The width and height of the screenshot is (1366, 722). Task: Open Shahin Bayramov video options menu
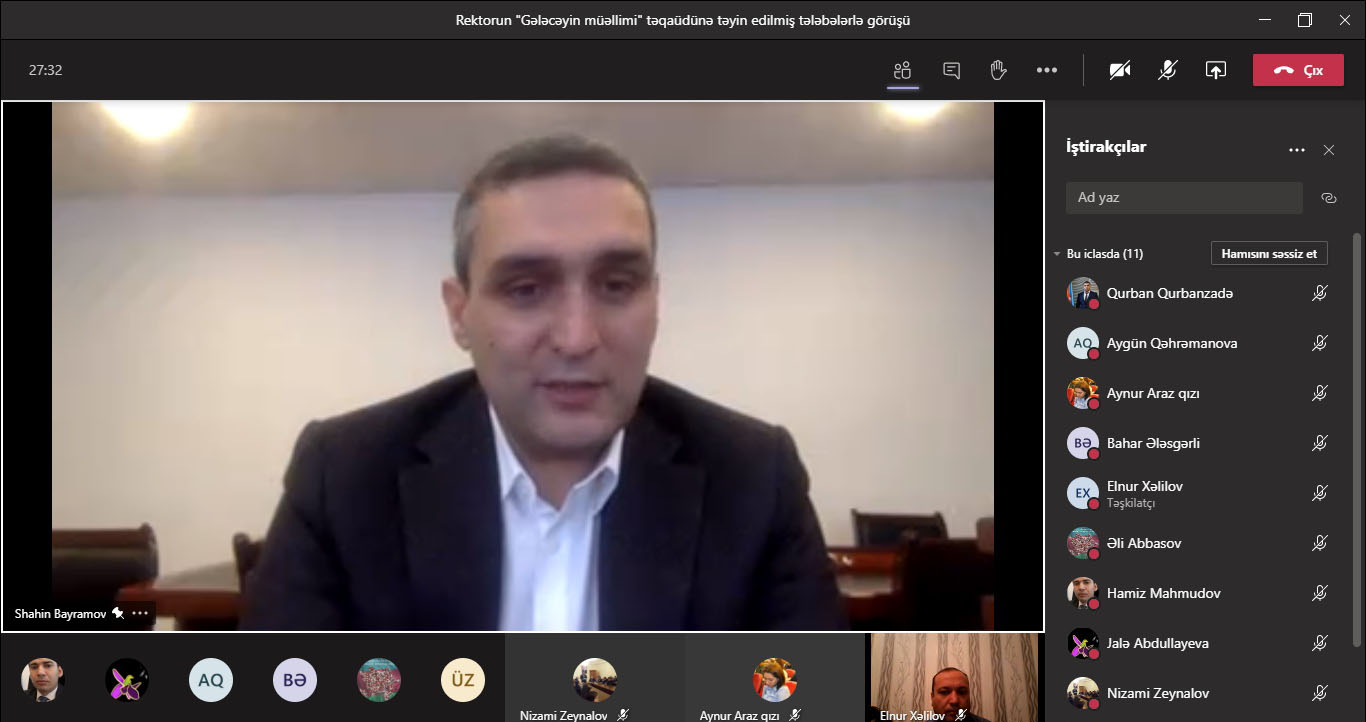click(140, 613)
